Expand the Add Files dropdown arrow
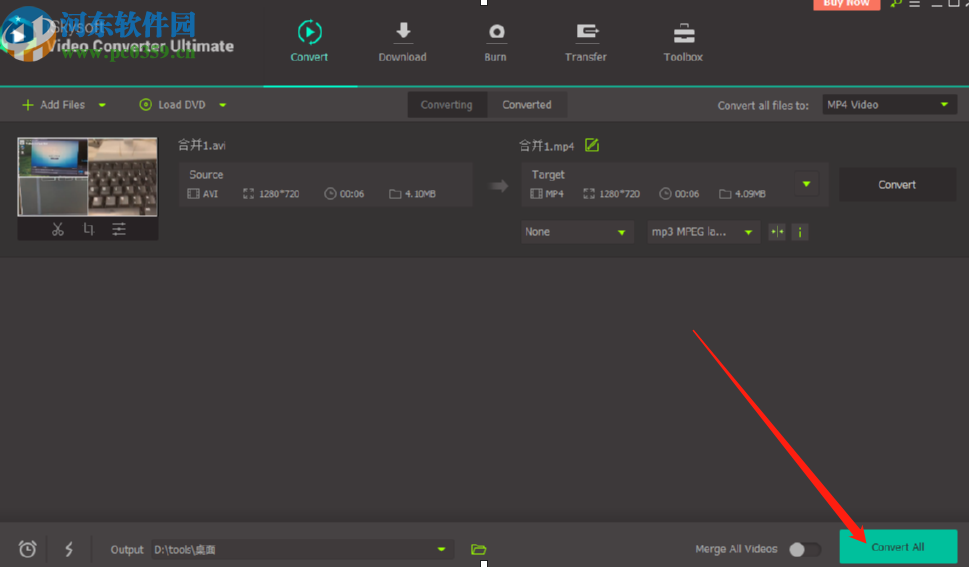This screenshot has width=969, height=567. 103,105
